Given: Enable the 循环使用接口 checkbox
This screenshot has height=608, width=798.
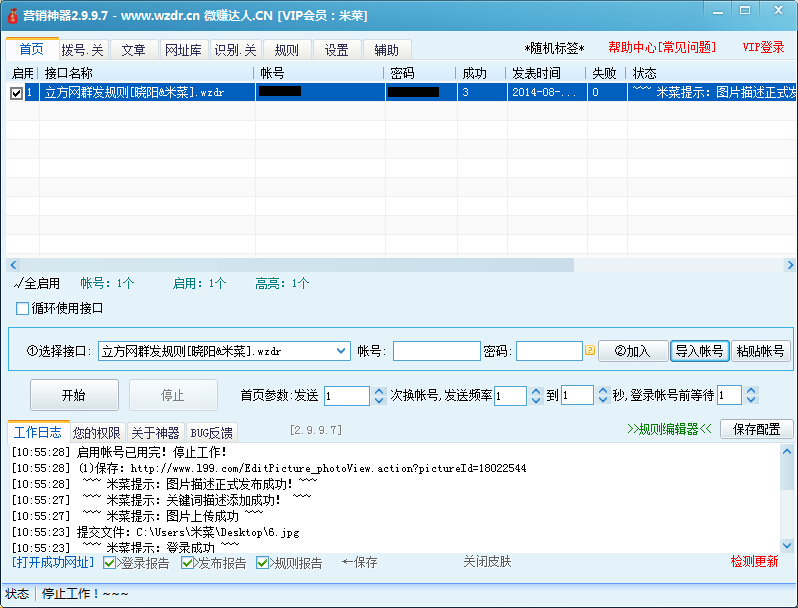Looking at the screenshot, I should point(23,308).
